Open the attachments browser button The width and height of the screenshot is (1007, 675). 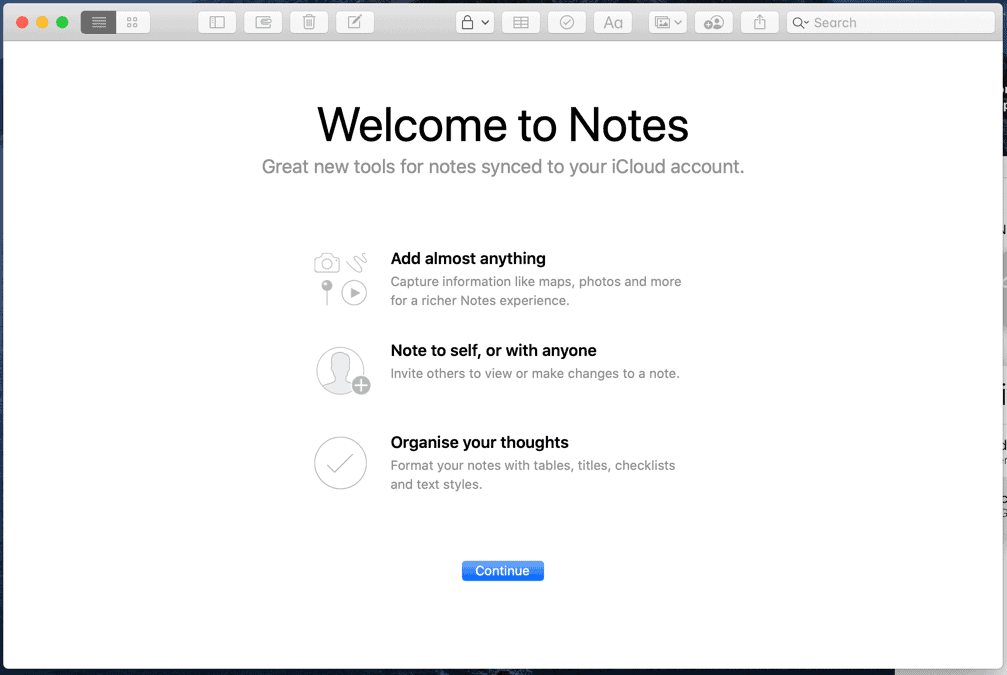point(263,22)
